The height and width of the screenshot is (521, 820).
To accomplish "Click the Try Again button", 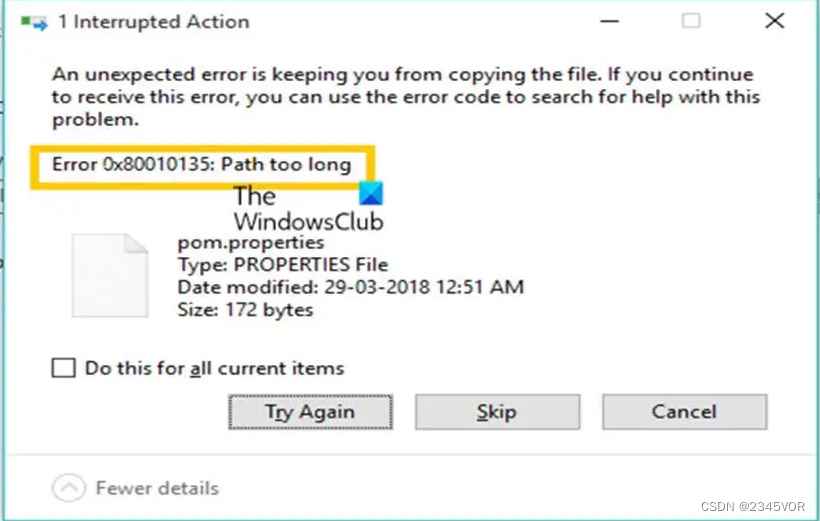I will (310, 412).
